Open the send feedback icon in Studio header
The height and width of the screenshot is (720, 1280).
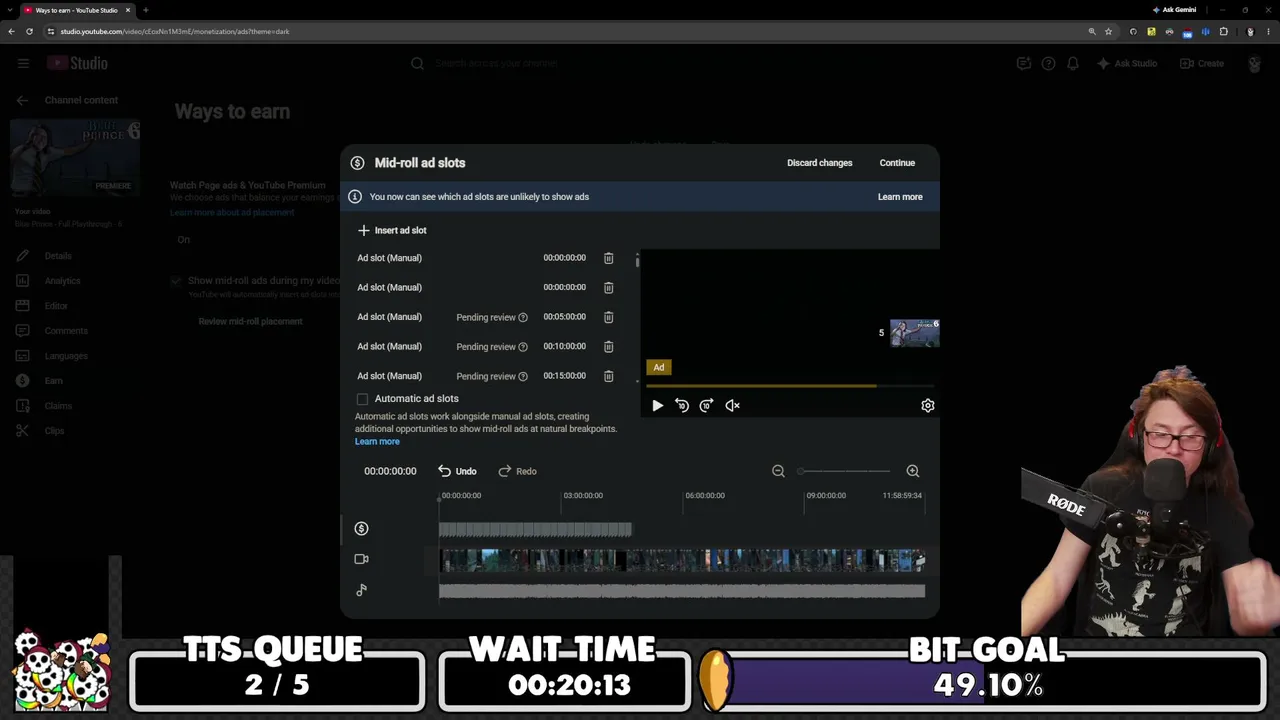[x=1024, y=63]
